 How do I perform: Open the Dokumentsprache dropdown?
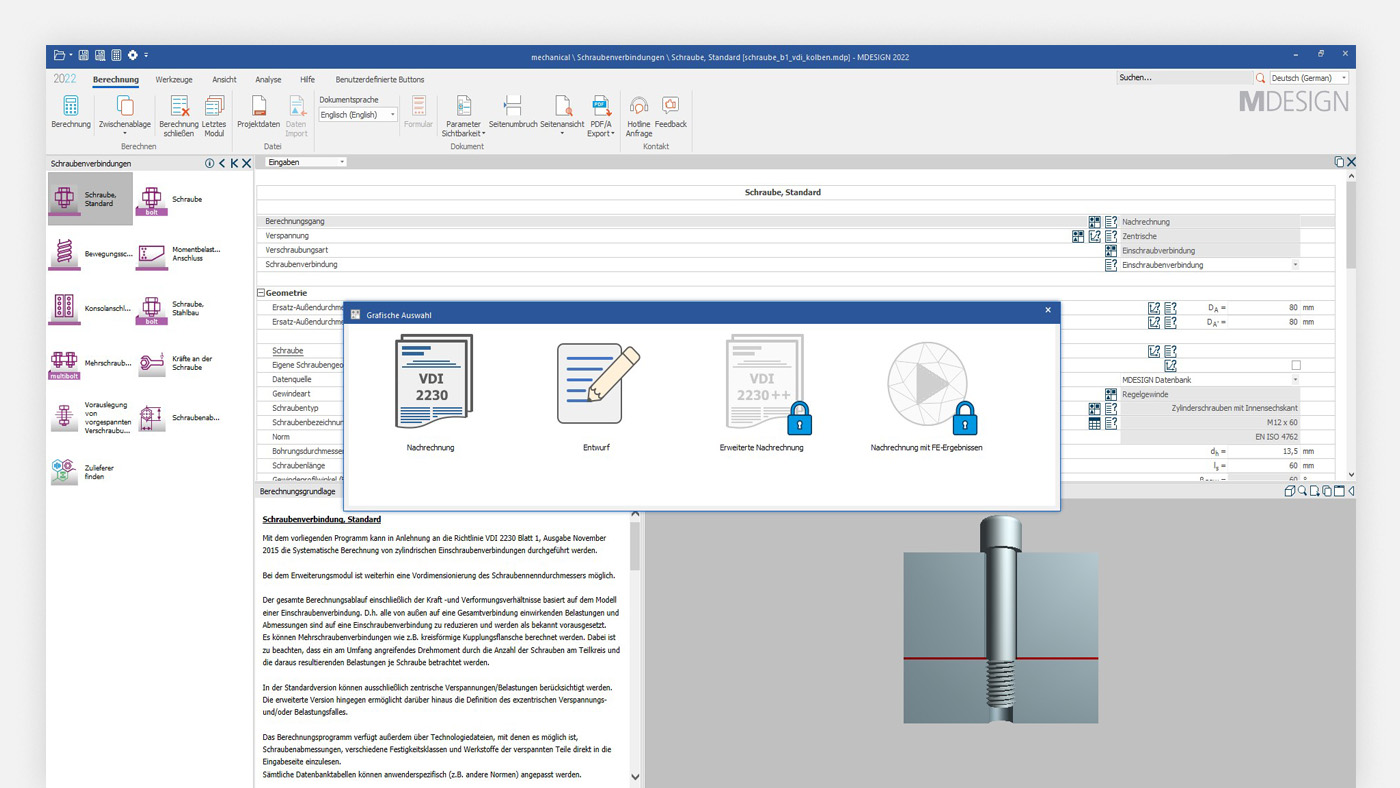358,115
